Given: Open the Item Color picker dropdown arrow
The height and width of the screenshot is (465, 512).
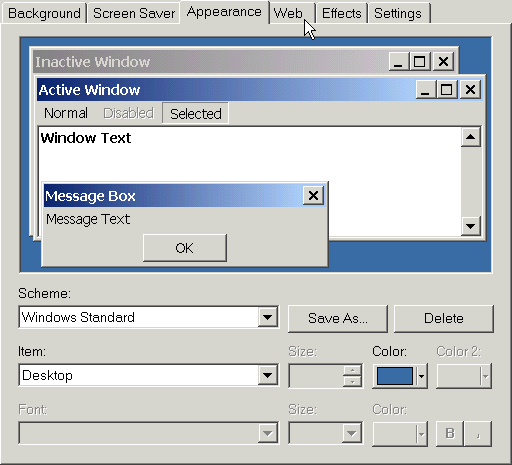Looking at the screenshot, I should [421, 376].
